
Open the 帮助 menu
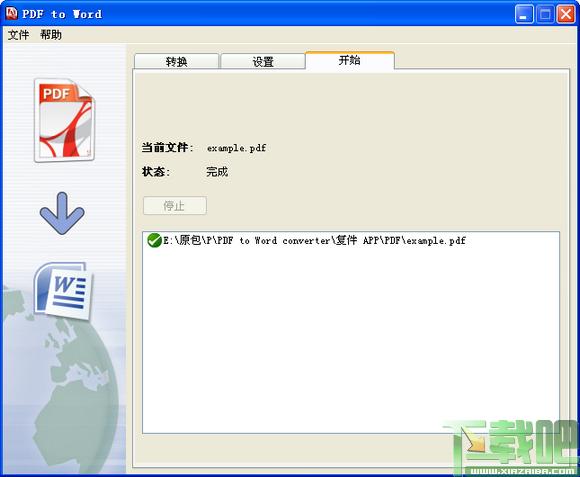[51, 35]
